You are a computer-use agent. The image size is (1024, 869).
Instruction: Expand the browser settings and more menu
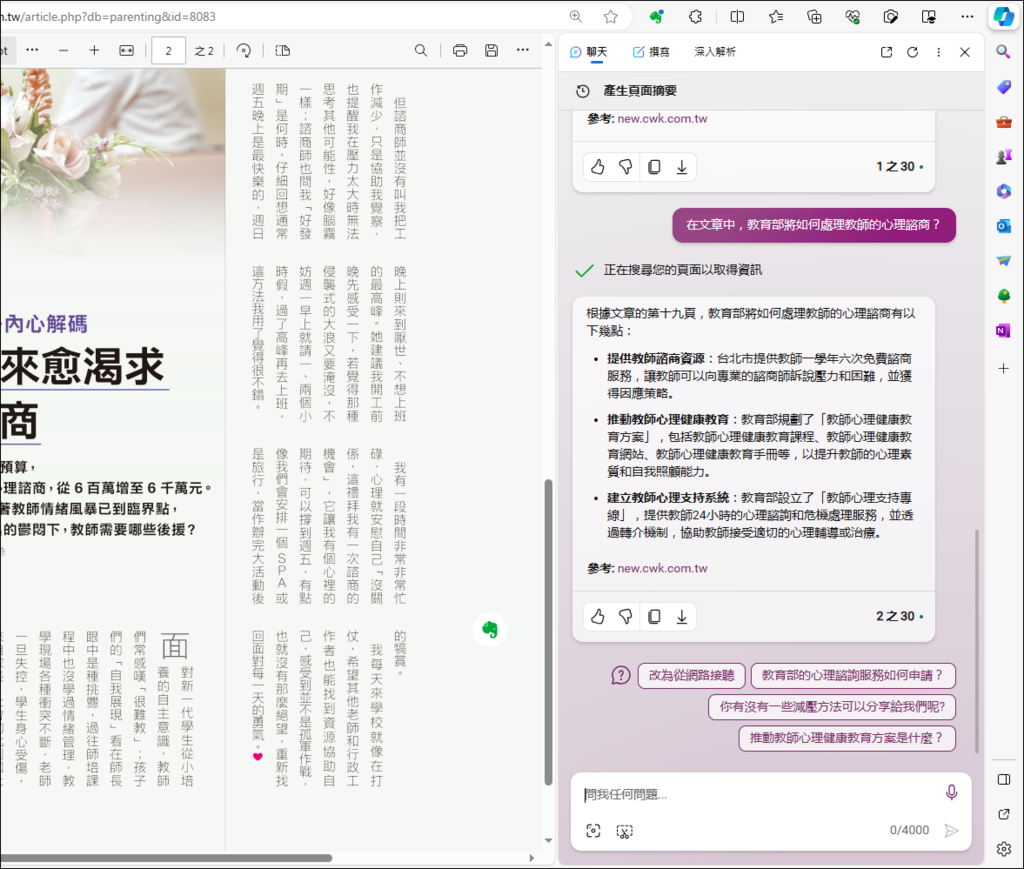pyautogui.click(x=966, y=17)
